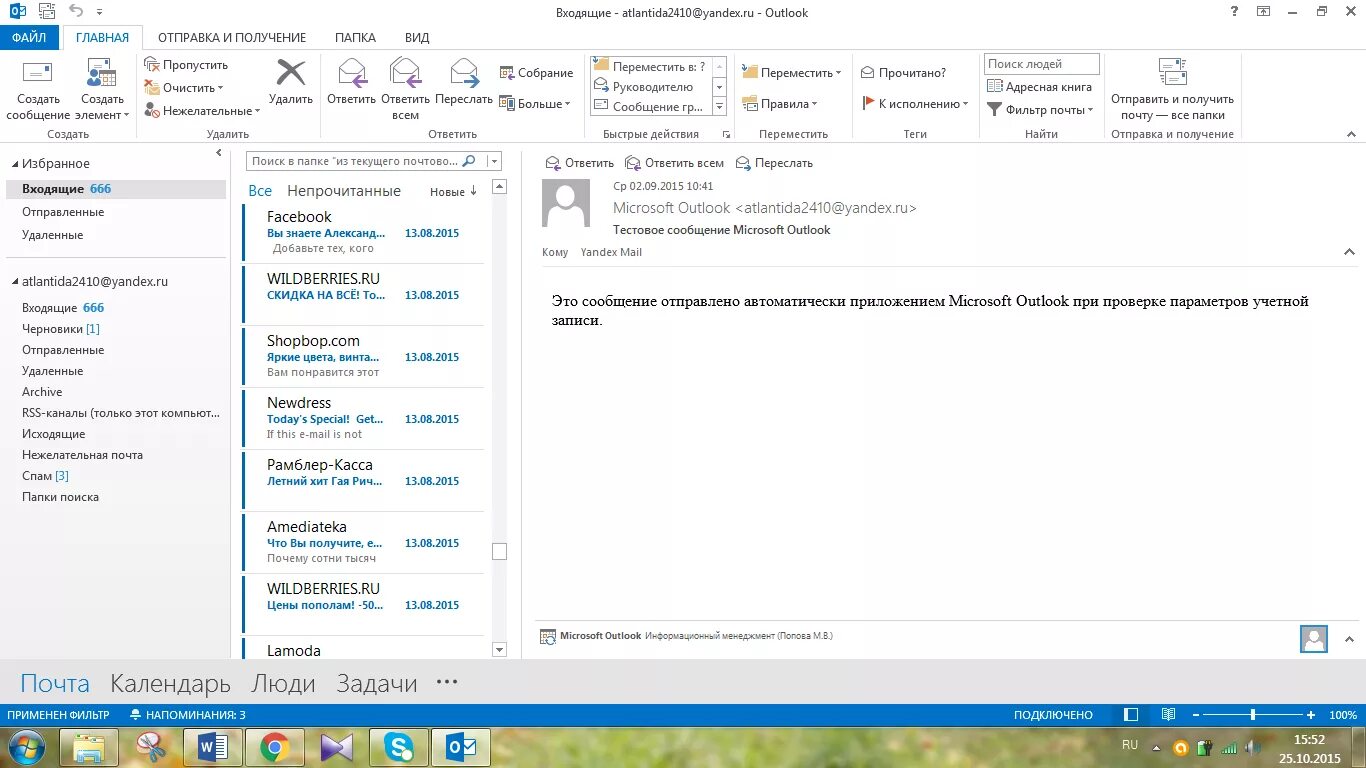1366x768 pixels.
Task: Open Новые sort order dropdown
Action: pos(454,191)
